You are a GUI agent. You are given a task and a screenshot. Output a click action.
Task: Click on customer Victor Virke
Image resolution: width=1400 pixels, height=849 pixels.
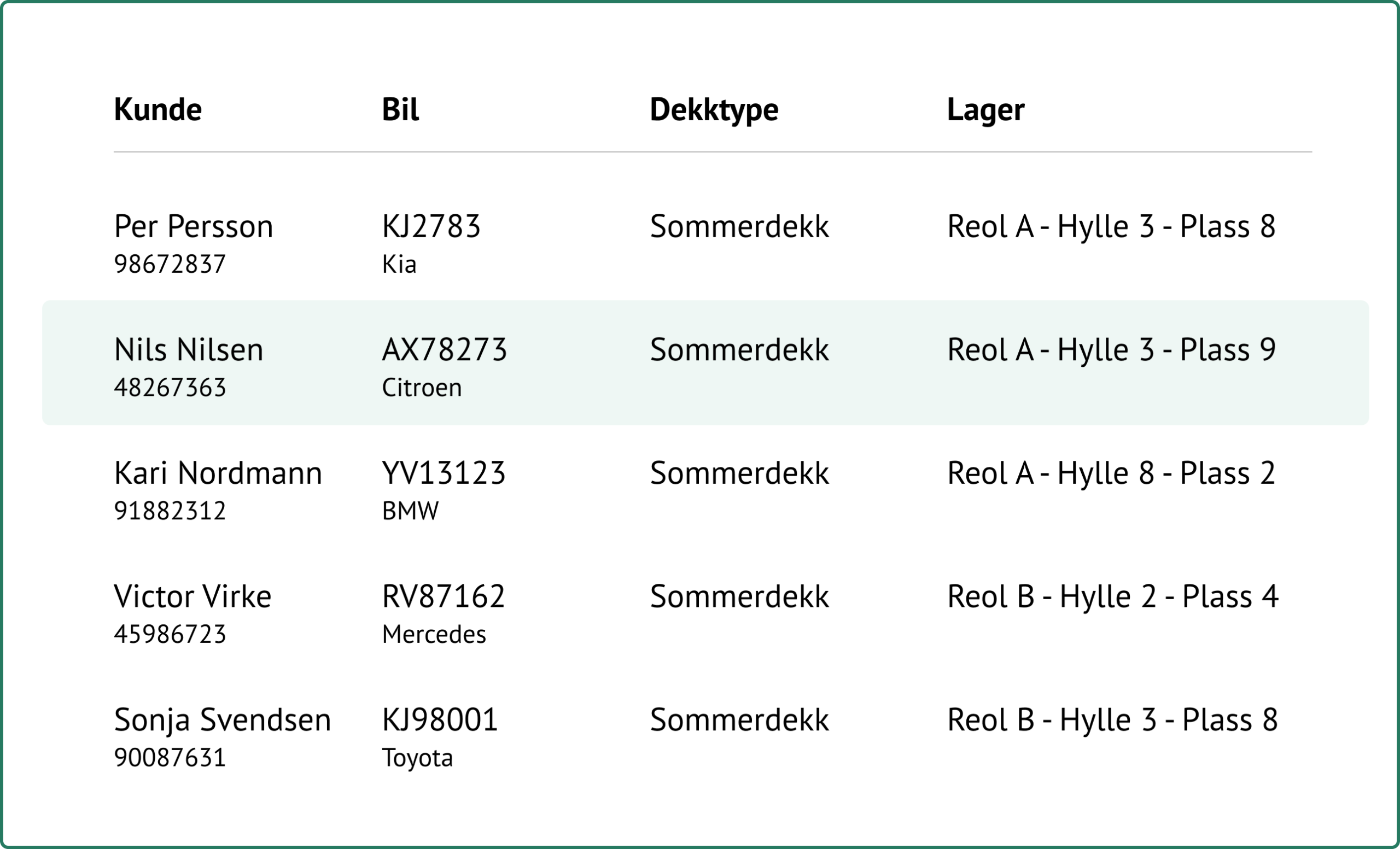[x=192, y=596]
